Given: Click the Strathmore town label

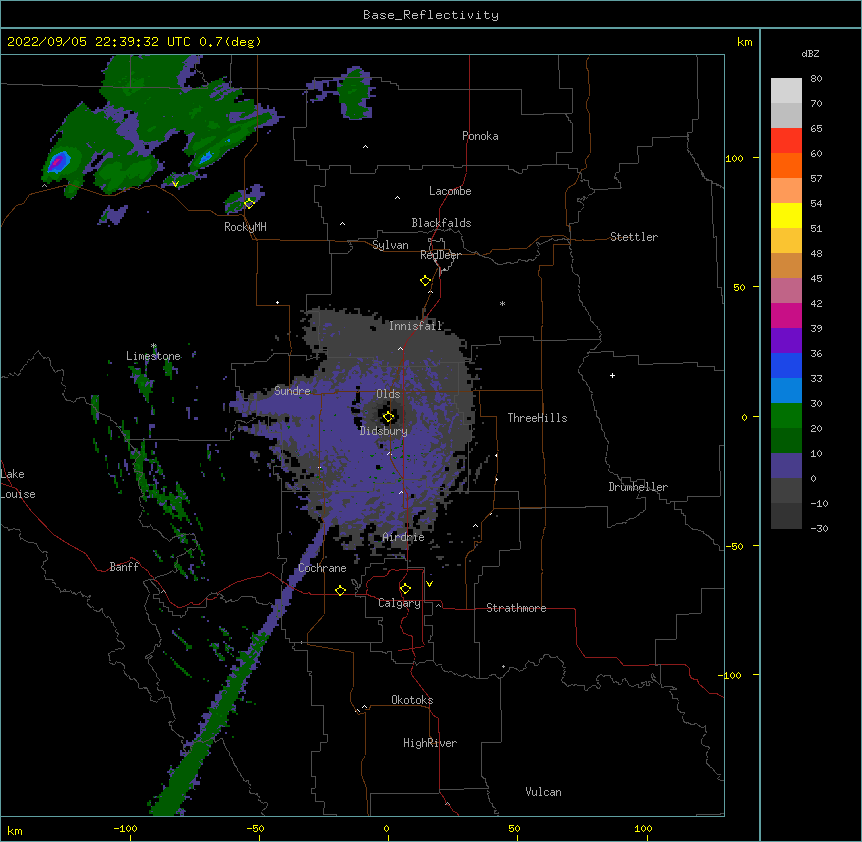Looking at the screenshot, I should pyautogui.click(x=516, y=608).
